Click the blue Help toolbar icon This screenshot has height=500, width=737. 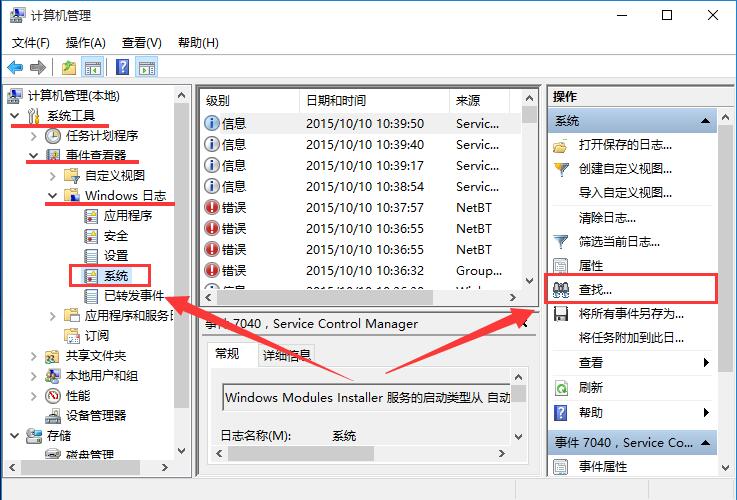[122, 67]
